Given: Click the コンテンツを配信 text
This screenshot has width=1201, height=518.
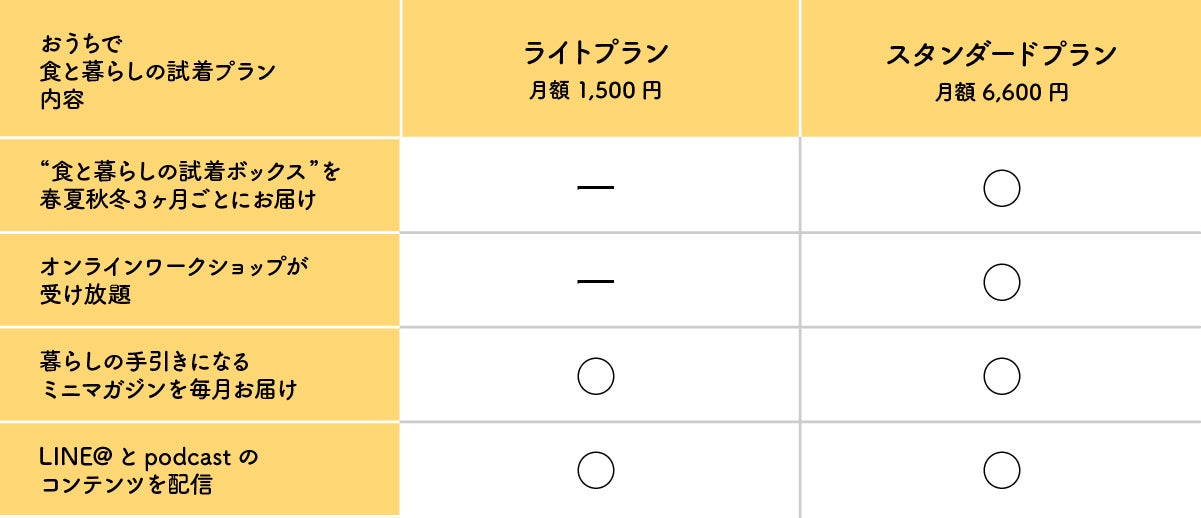Looking at the screenshot, I should [x=126, y=485].
